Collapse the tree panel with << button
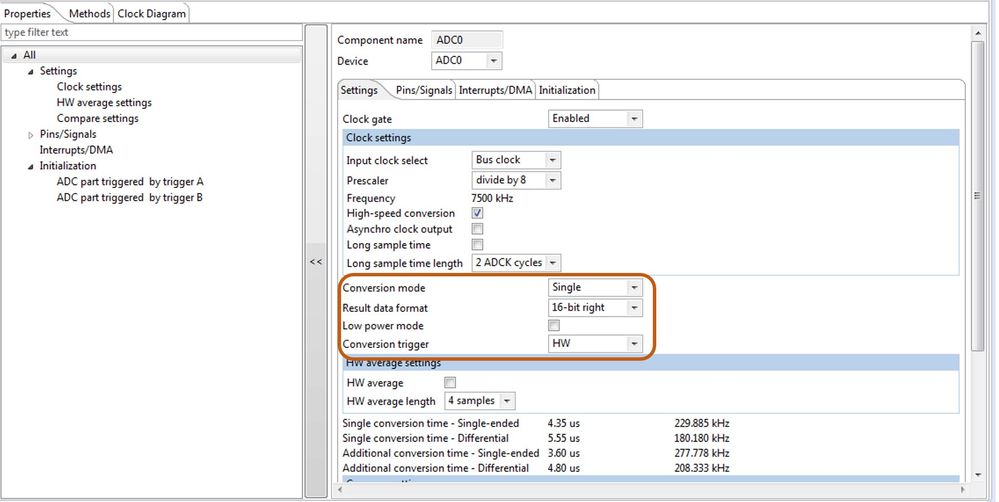The image size is (999, 502). coord(316,261)
